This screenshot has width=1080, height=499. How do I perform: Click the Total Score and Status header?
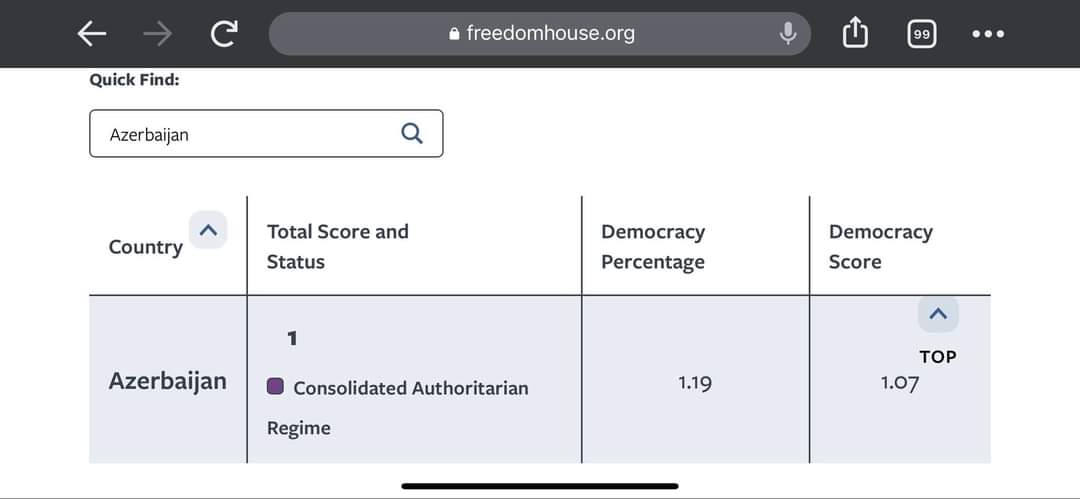click(338, 246)
